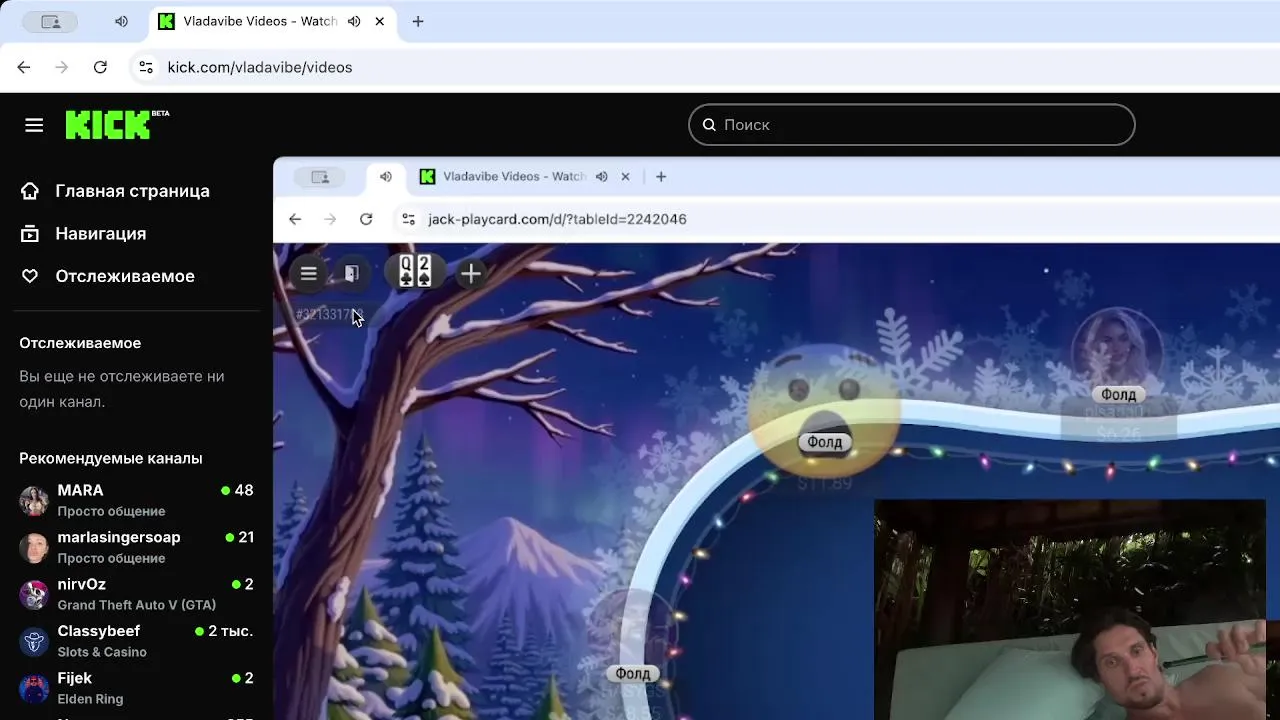Click the tab search button at top left
Screen dimensions: 1280x720
point(50,21)
